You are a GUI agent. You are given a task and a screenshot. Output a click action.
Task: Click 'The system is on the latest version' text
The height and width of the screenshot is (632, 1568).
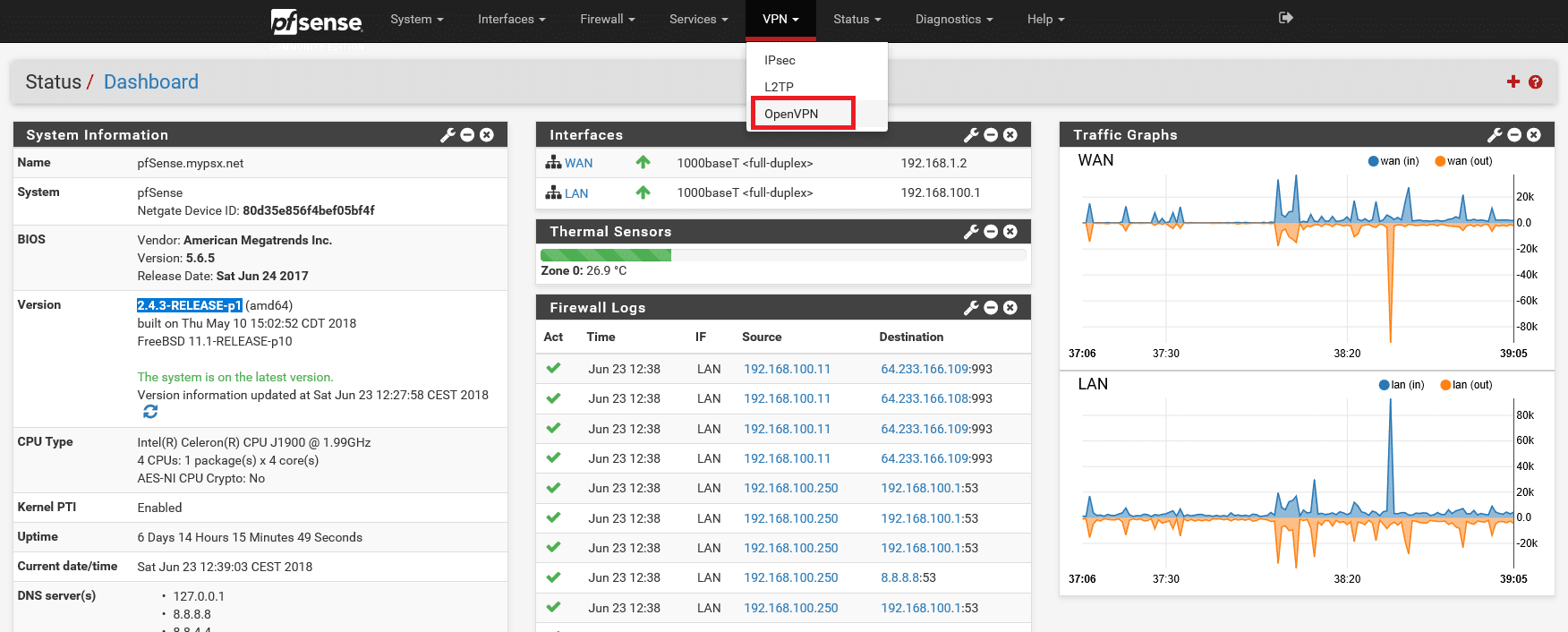click(x=235, y=377)
